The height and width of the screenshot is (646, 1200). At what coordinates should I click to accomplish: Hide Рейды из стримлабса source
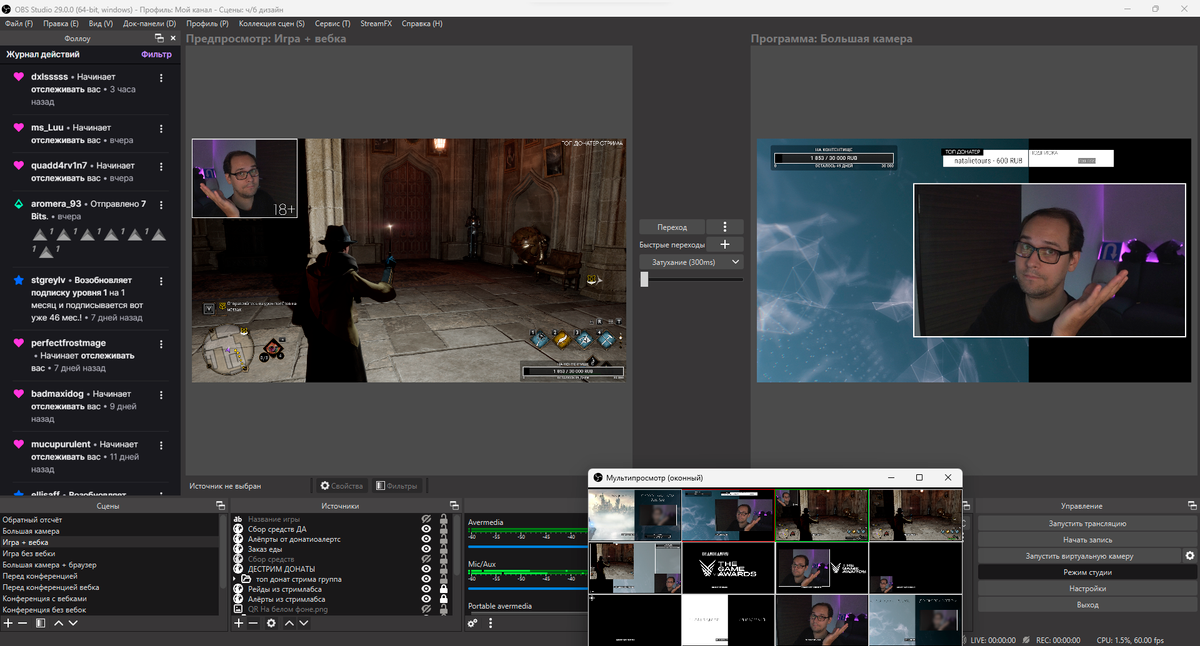(x=426, y=589)
